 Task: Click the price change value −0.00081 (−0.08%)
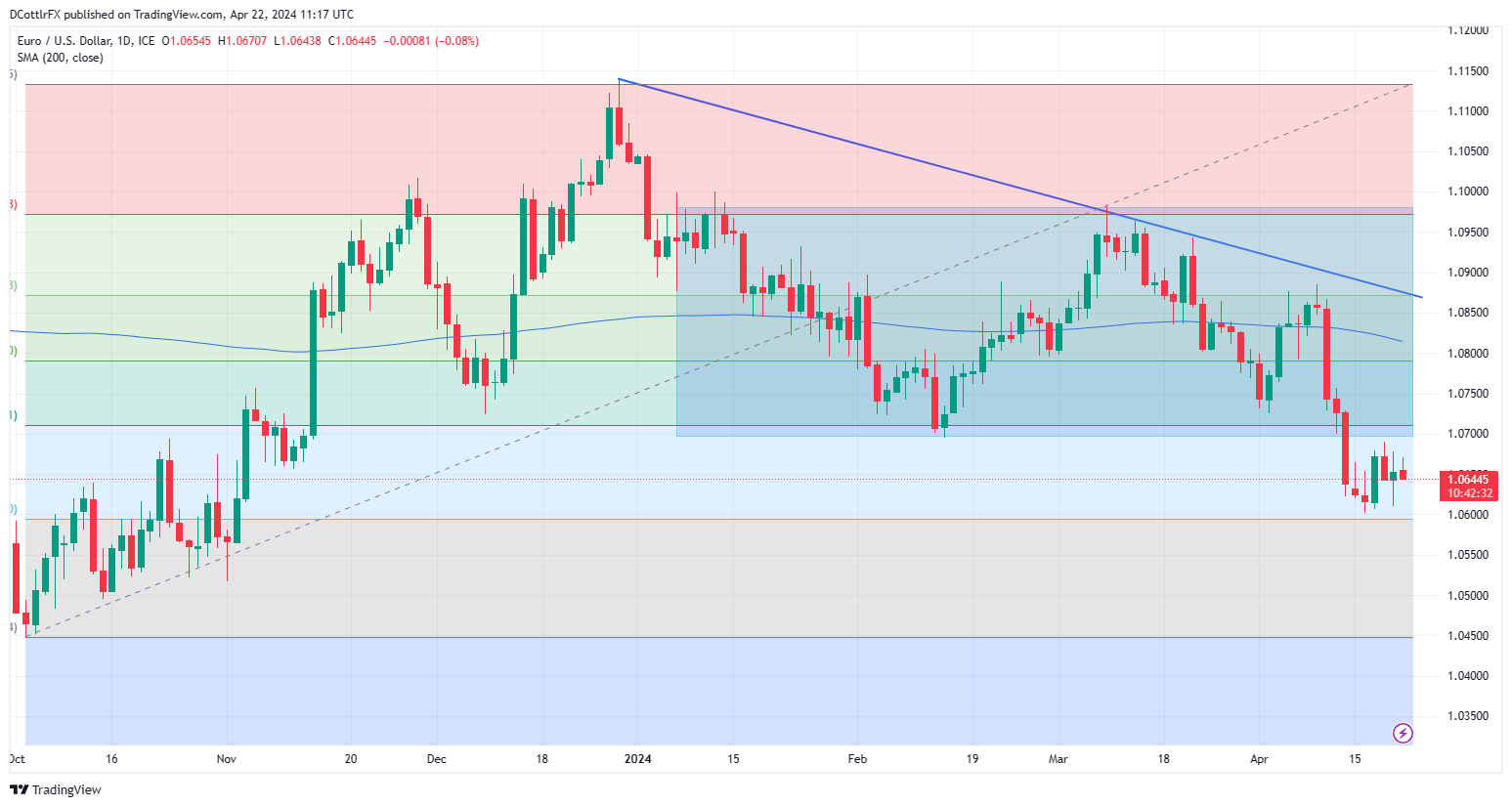(x=430, y=41)
